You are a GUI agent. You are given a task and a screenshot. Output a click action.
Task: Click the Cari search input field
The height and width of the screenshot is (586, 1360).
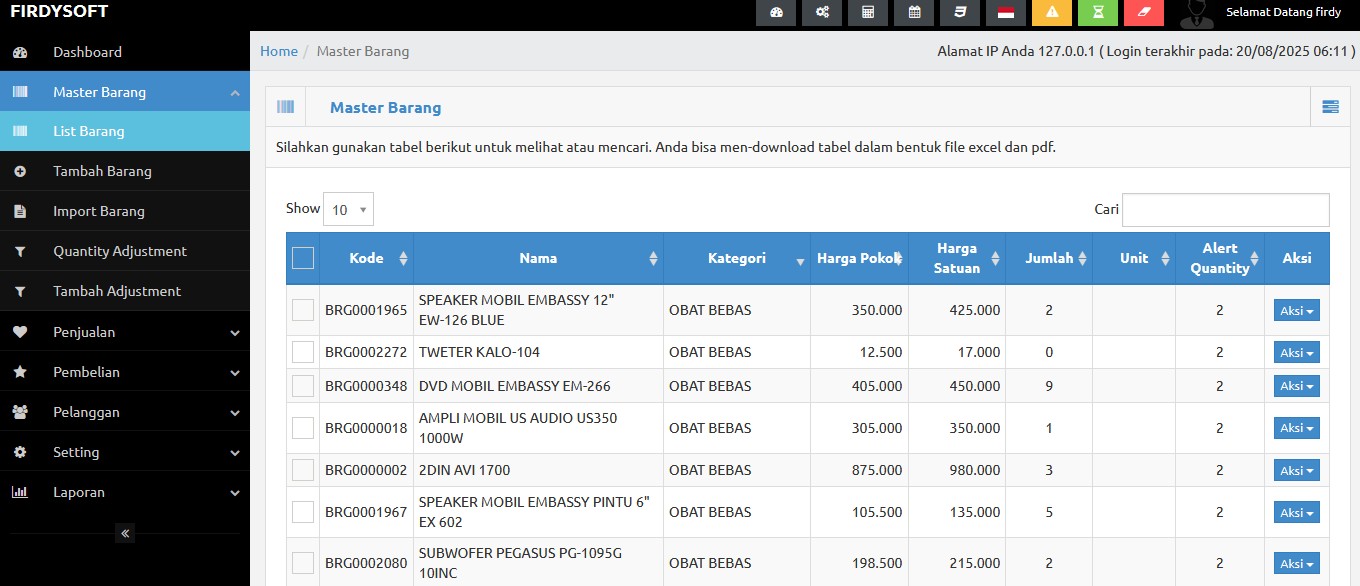tap(1225, 210)
